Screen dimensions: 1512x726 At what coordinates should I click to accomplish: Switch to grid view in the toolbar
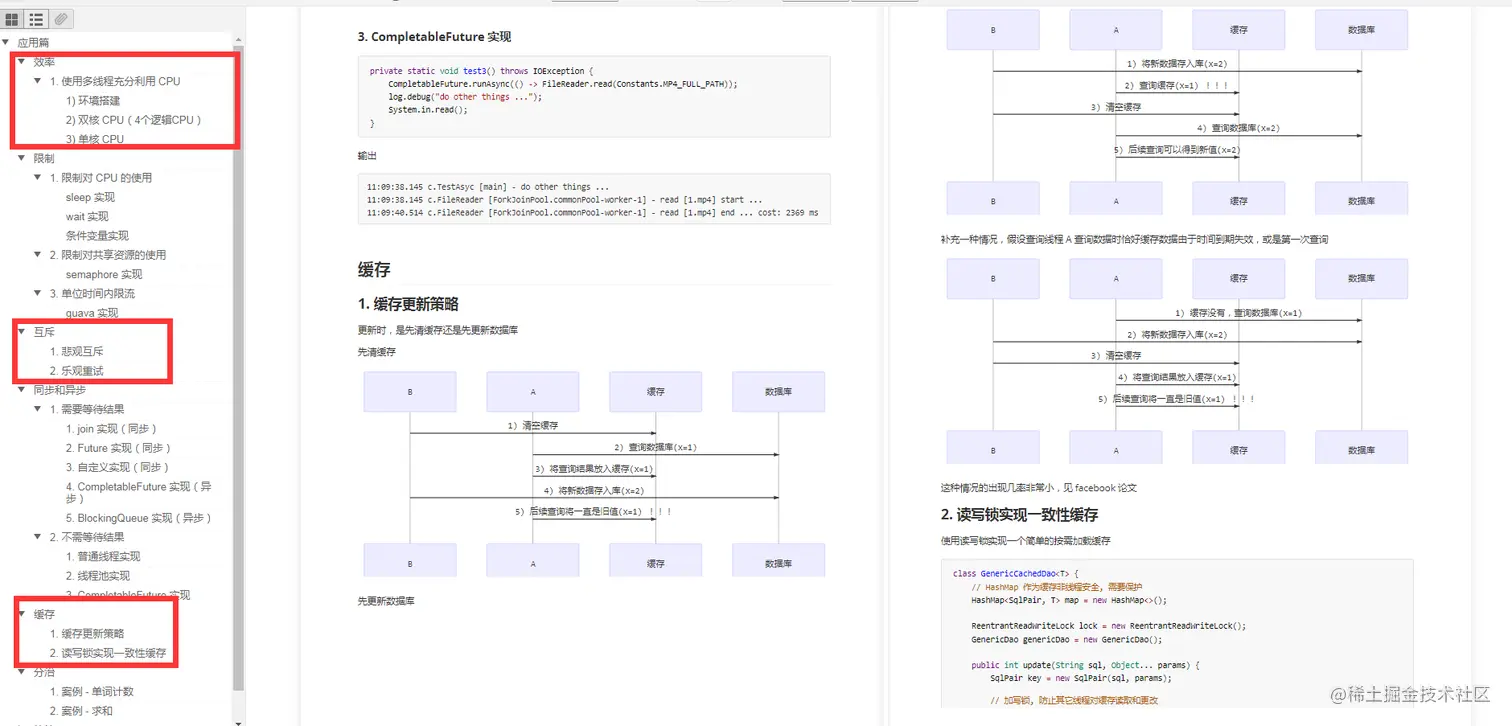14,18
